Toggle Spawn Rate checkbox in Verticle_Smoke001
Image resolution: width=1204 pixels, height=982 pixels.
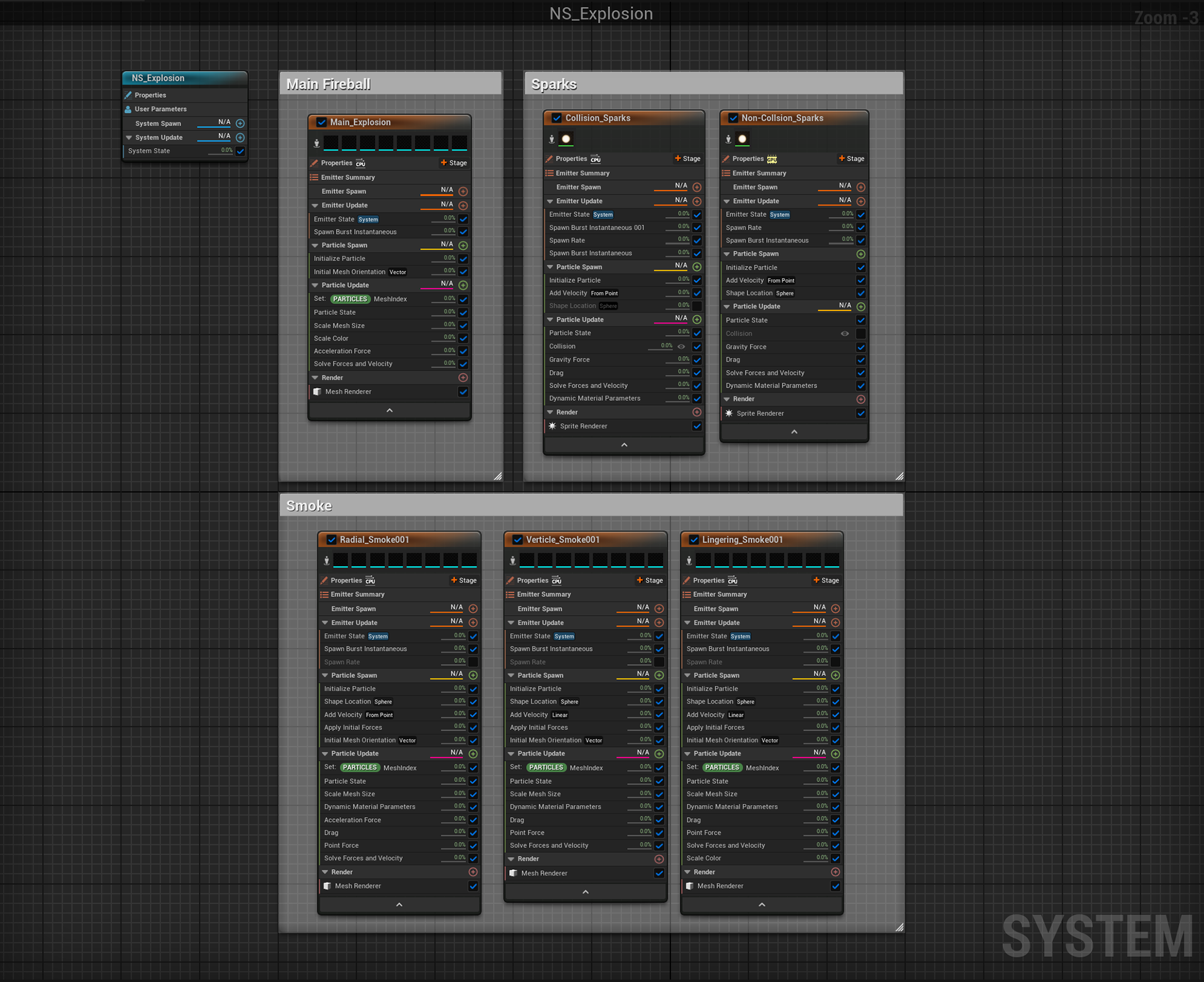click(x=659, y=662)
